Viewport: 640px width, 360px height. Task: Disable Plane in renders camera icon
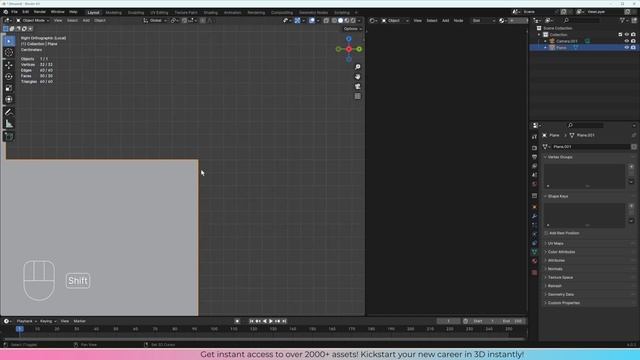click(x=633, y=48)
